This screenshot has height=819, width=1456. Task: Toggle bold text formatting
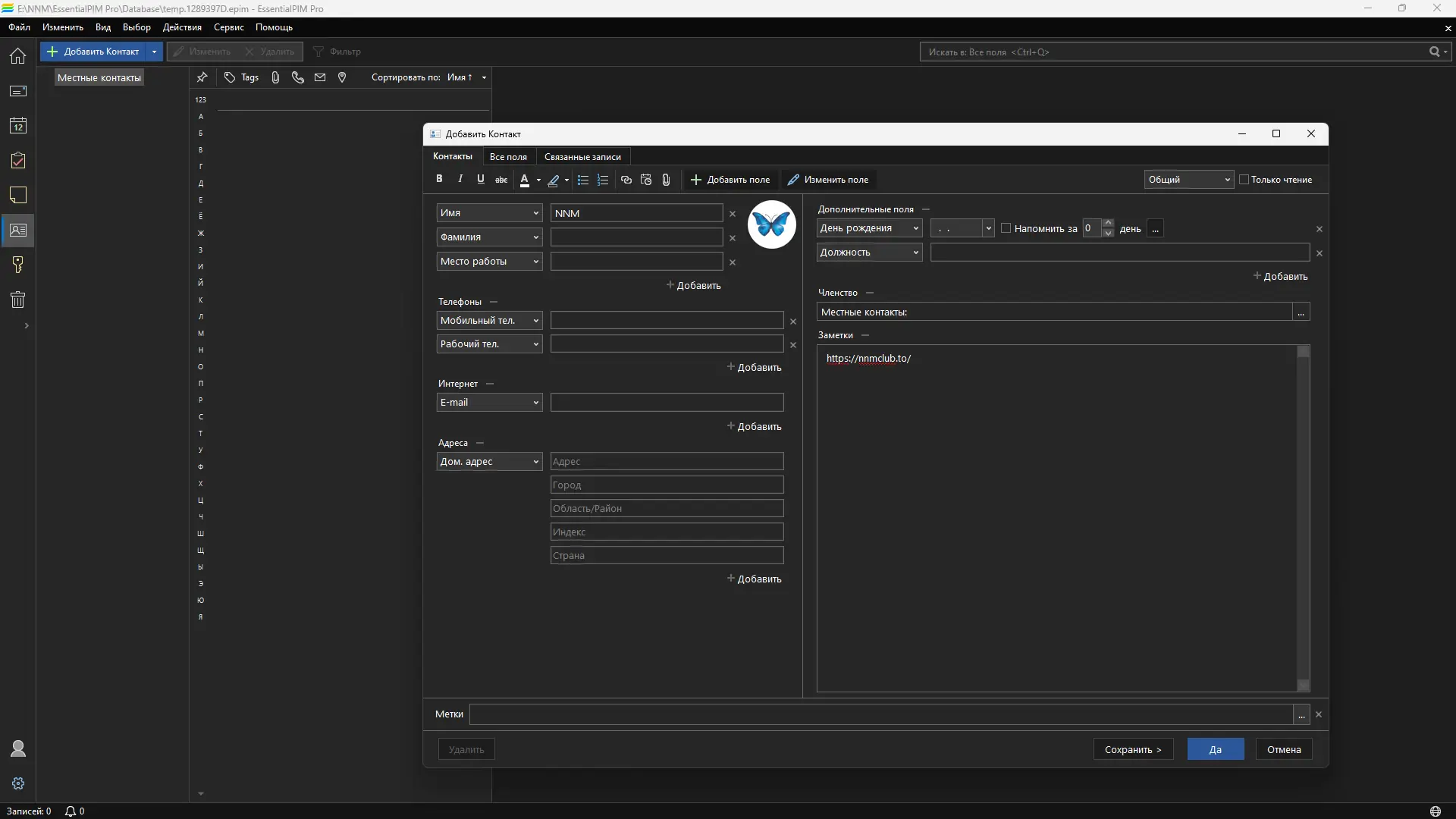pos(439,179)
